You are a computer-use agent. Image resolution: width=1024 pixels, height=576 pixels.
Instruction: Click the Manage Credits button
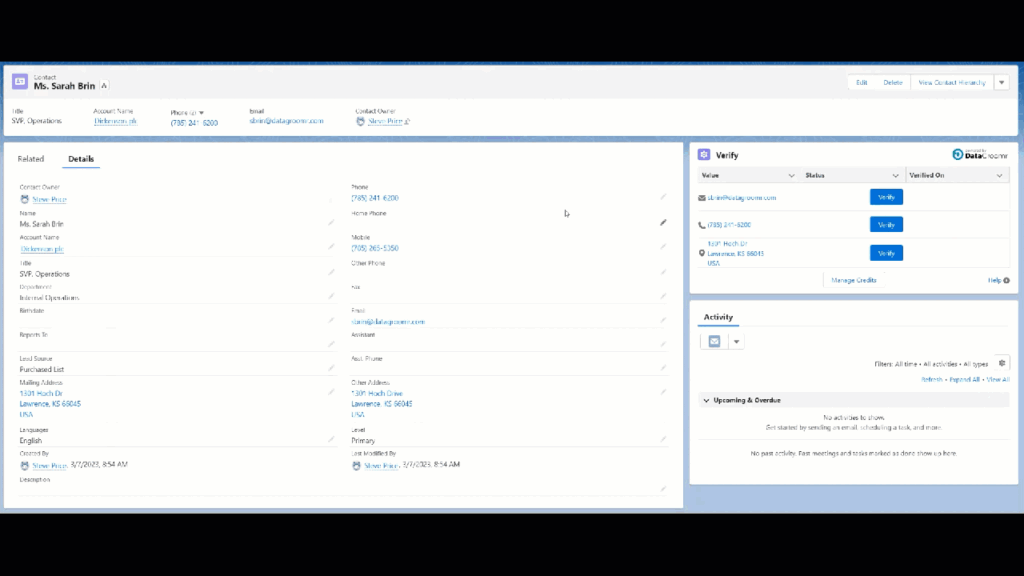coord(854,280)
